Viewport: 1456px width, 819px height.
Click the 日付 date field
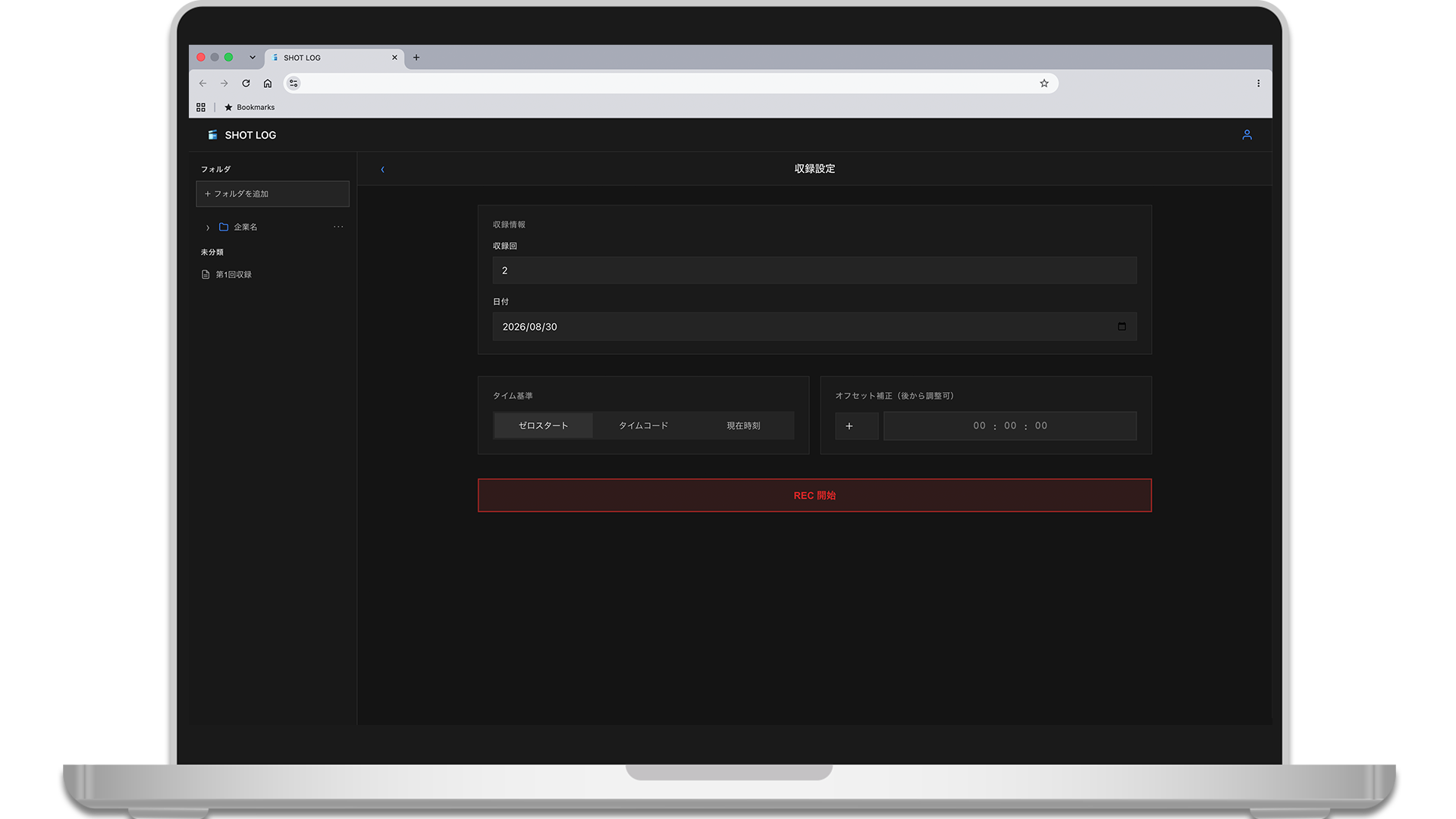click(814, 327)
